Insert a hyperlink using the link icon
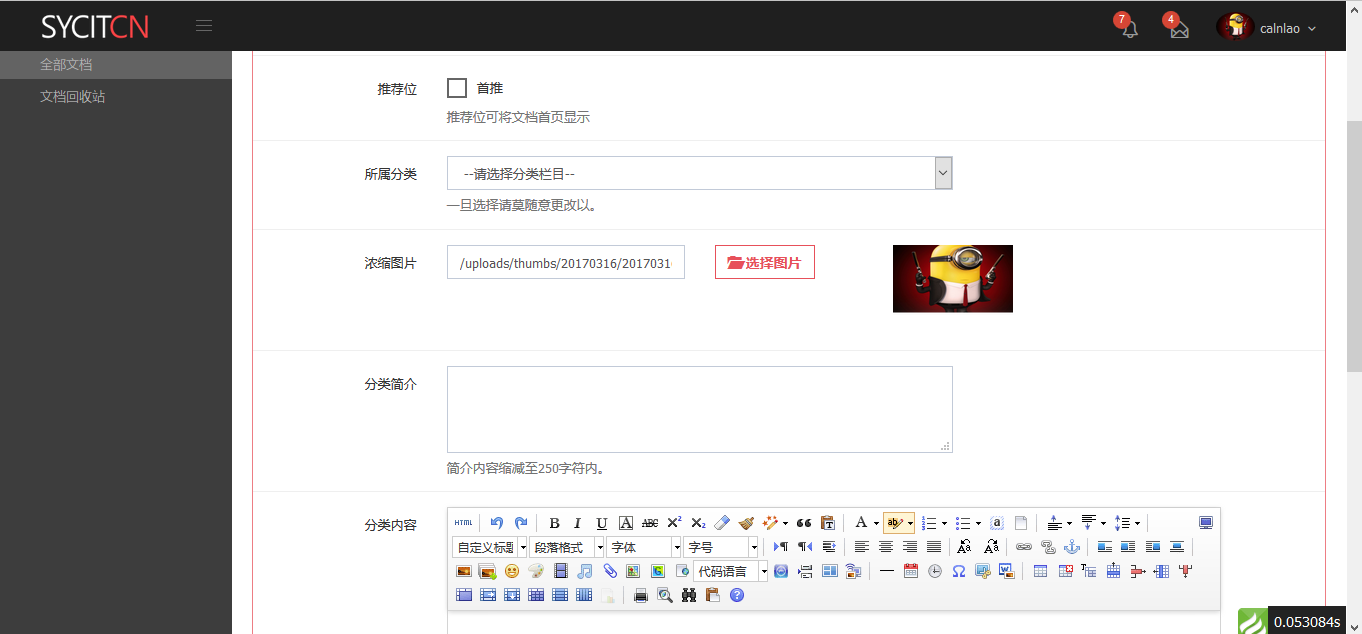 (1023, 547)
